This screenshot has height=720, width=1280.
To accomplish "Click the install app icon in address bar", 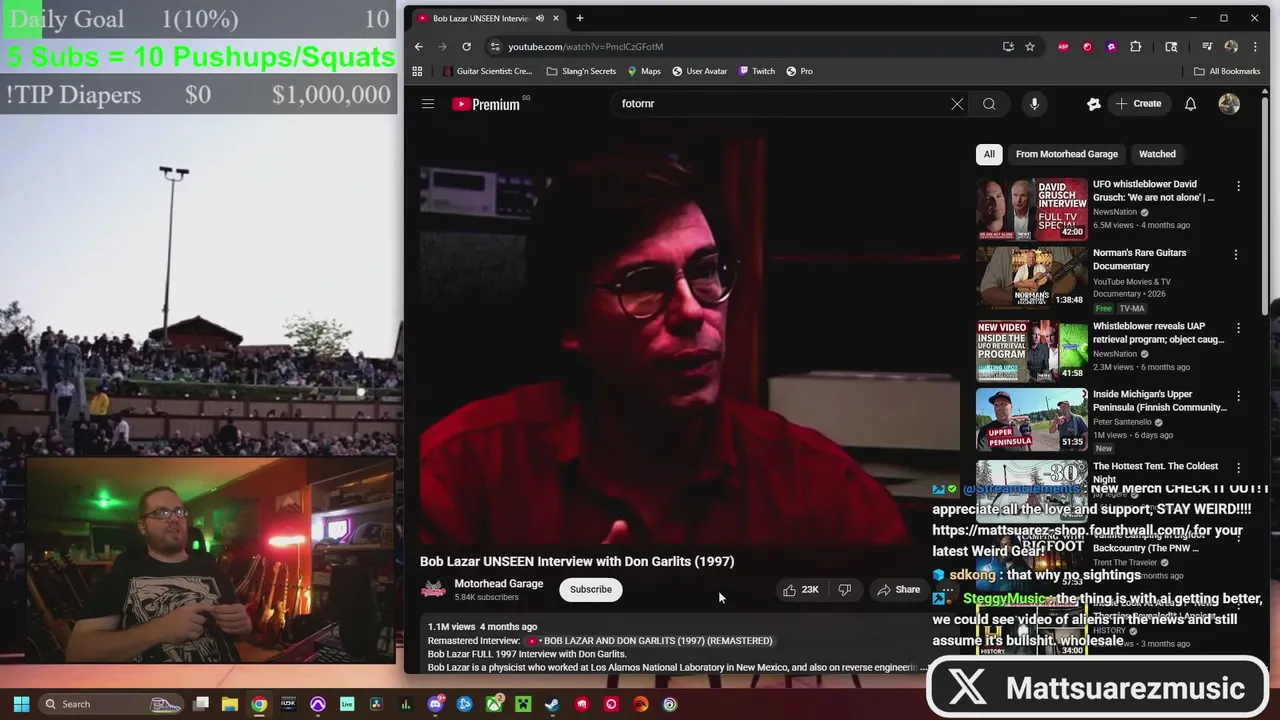I will (1008, 46).
